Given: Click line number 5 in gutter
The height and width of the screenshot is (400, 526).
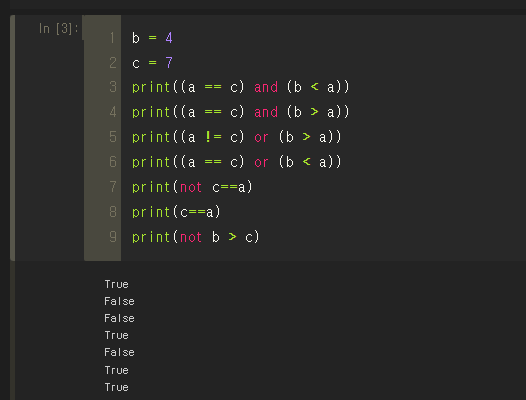Looking at the screenshot, I should [x=112, y=137].
